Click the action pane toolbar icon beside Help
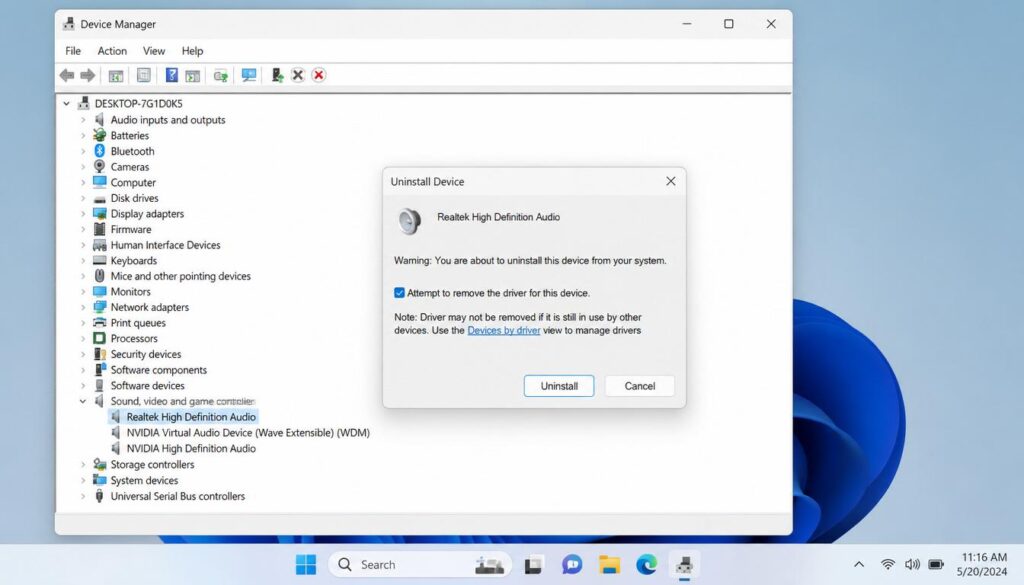Image resolution: width=1024 pixels, height=585 pixels. [193, 76]
